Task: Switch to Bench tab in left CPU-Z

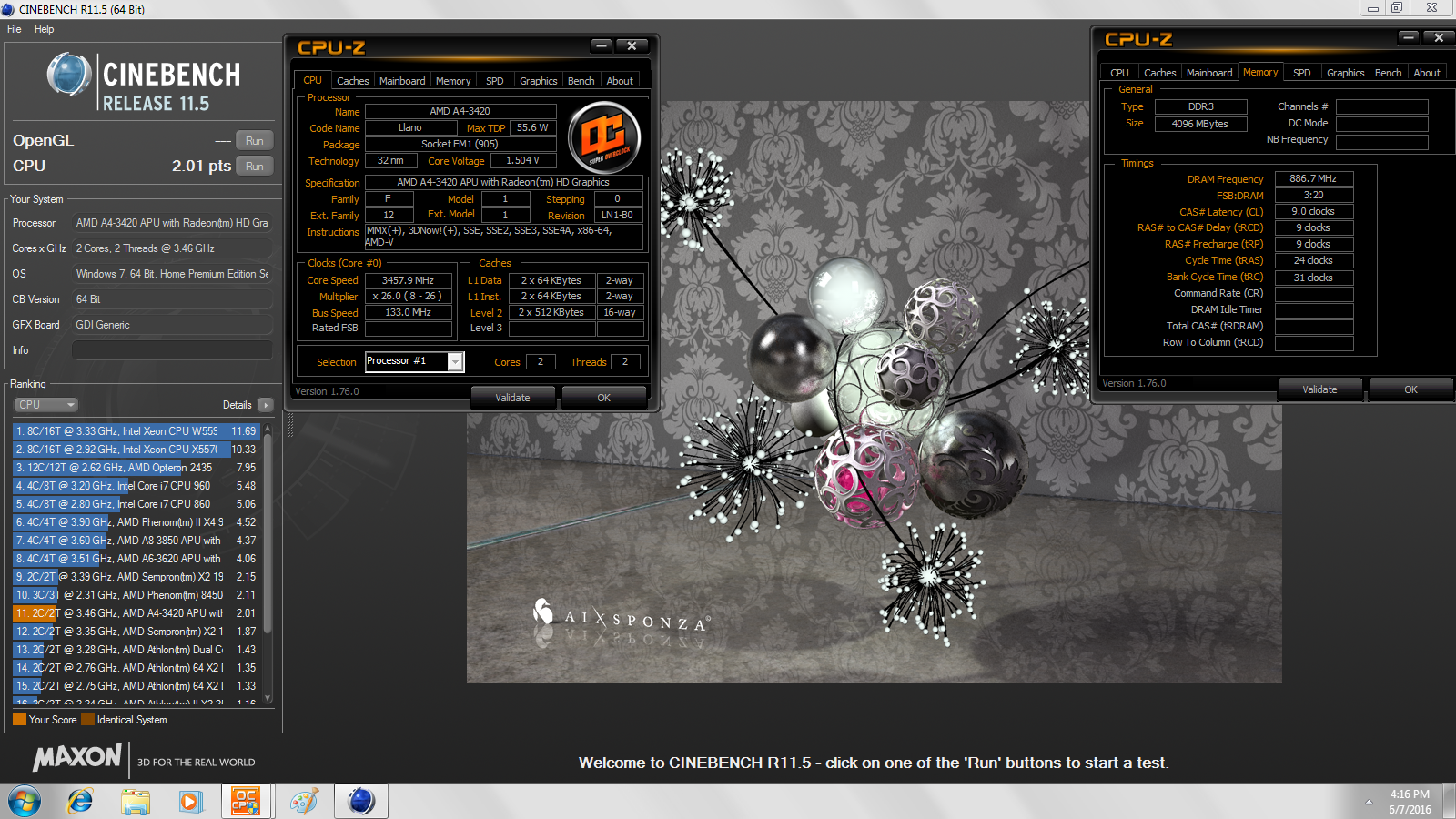Action: pyautogui.click(x=581, y=81)
